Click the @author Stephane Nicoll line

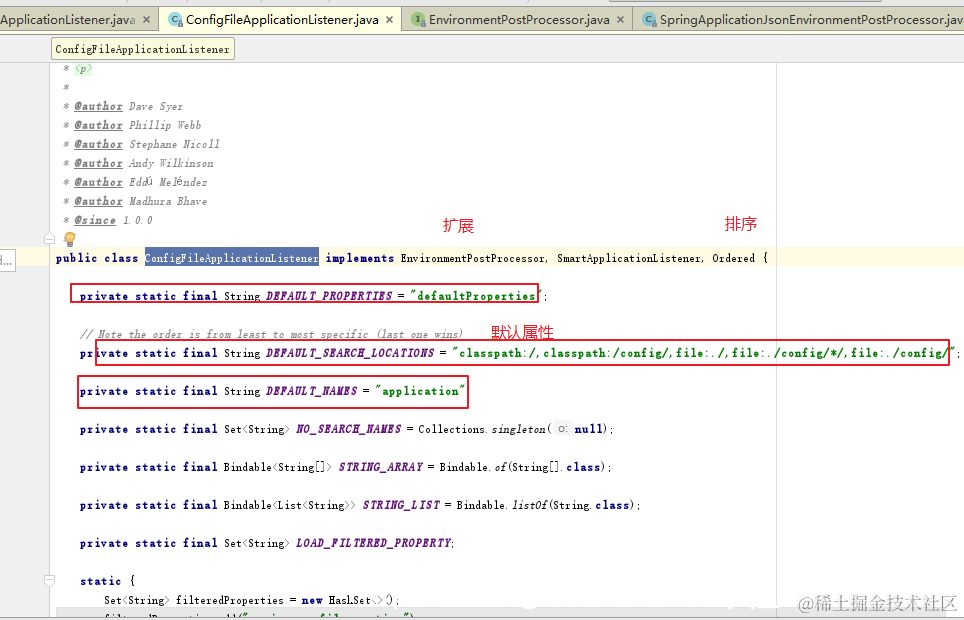[x=141, y=144]
